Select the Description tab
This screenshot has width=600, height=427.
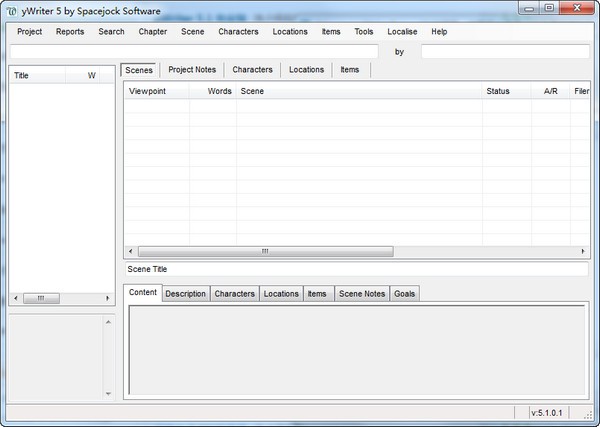pos(186,294)
